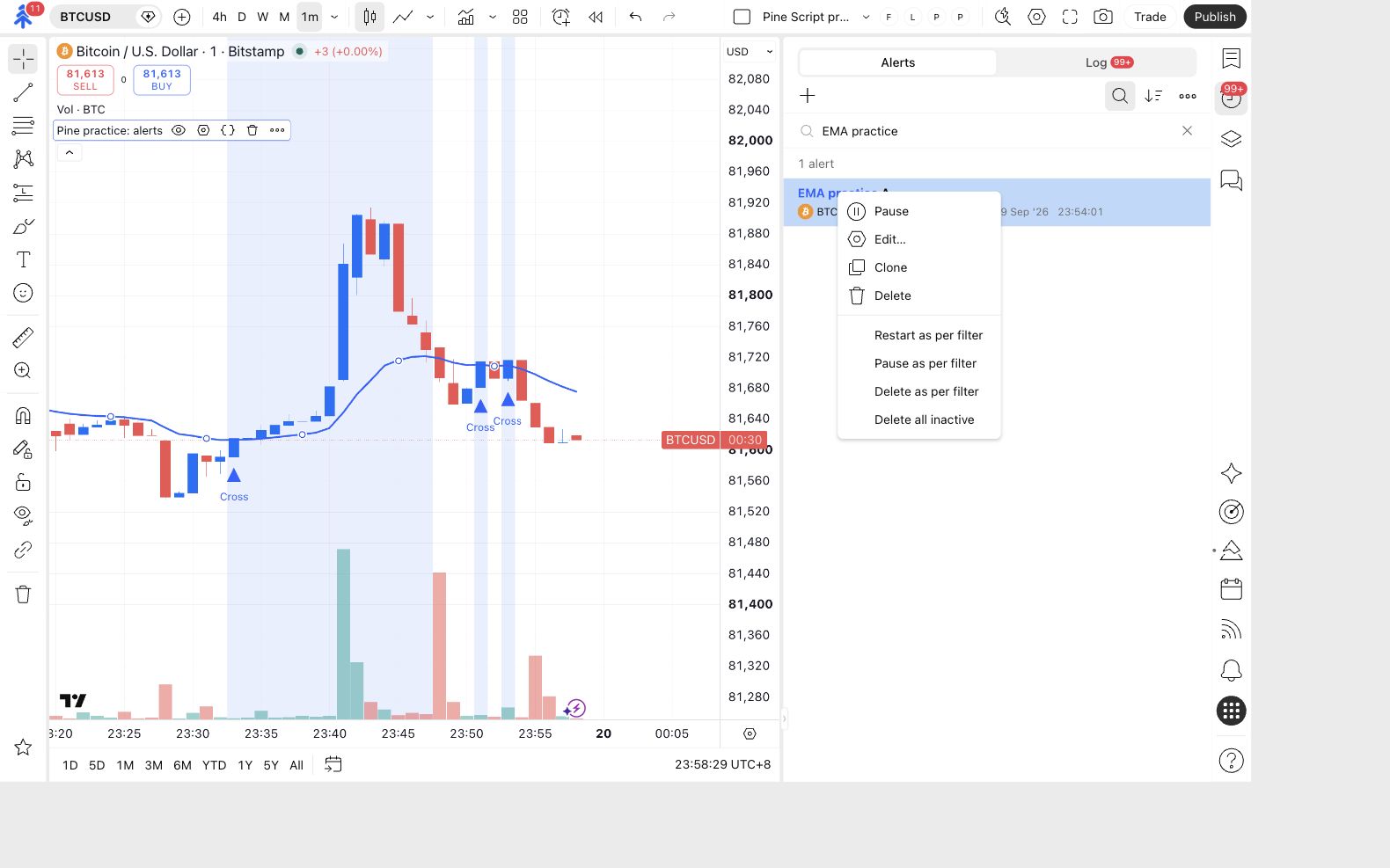Activate the measure ruler tool
This screenshot has width=1390, height=868.
[x=23, y=337]
